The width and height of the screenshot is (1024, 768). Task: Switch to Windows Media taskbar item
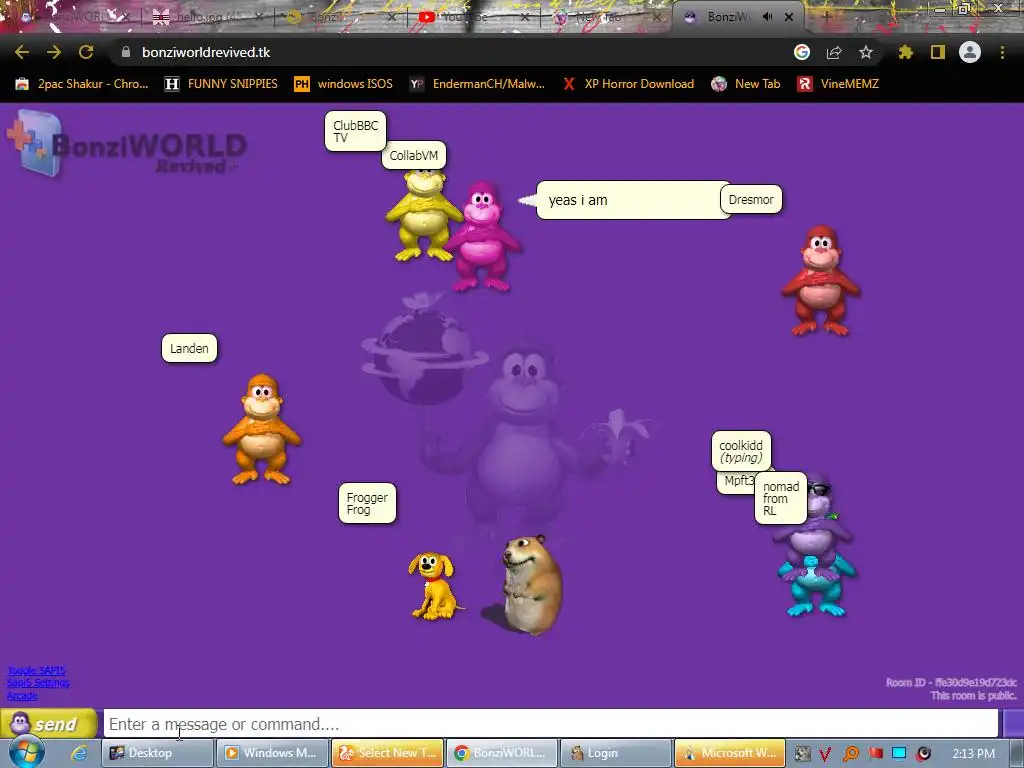click(272, 753)
